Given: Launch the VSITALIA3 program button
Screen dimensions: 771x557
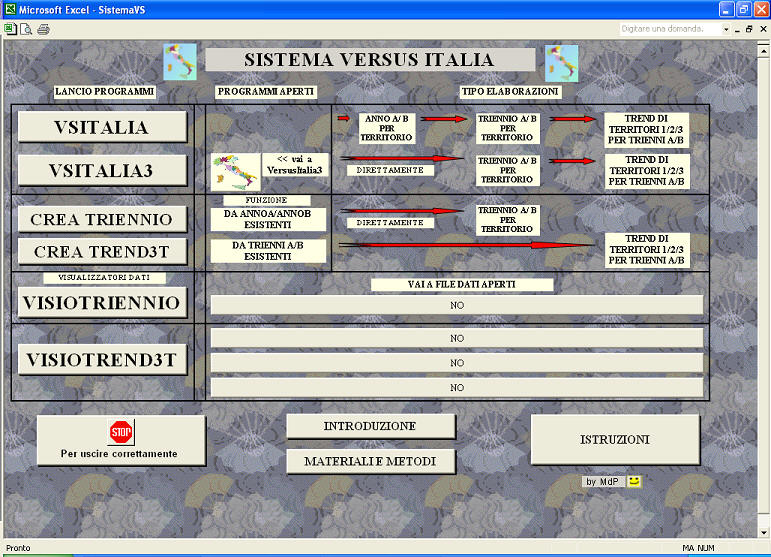Looking at the screenshot, I should point(102,171).
